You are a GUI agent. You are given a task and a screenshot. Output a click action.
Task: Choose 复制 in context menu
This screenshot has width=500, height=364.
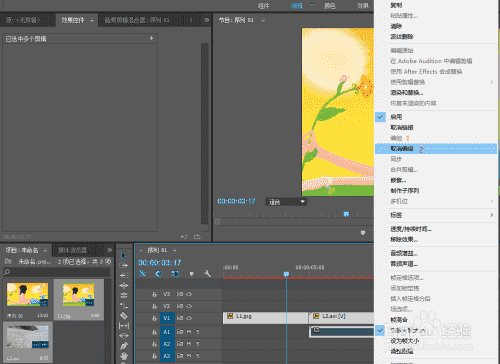pyautogui.click(x=436, y=5)
